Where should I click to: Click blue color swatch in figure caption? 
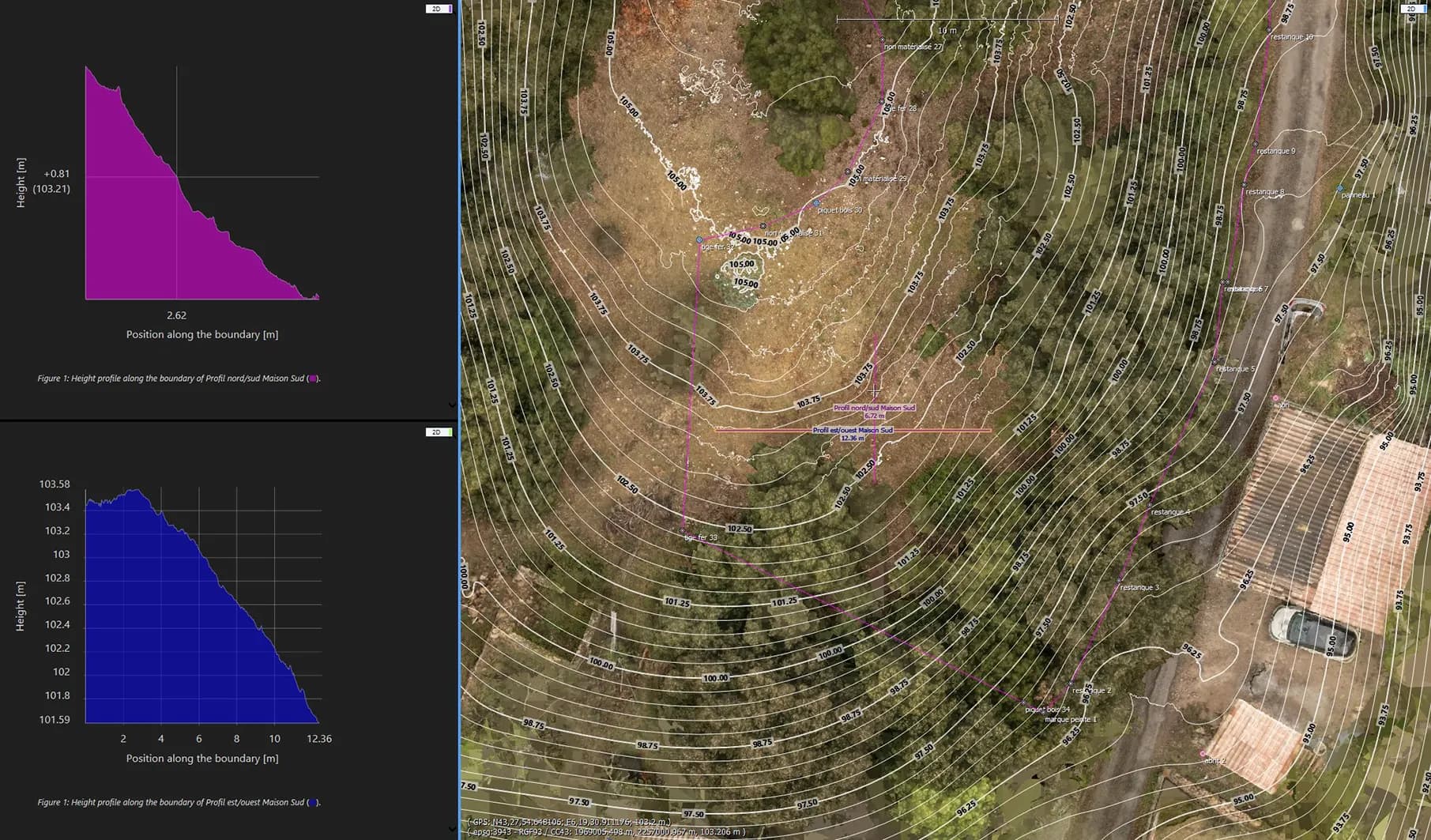point(313,802)
